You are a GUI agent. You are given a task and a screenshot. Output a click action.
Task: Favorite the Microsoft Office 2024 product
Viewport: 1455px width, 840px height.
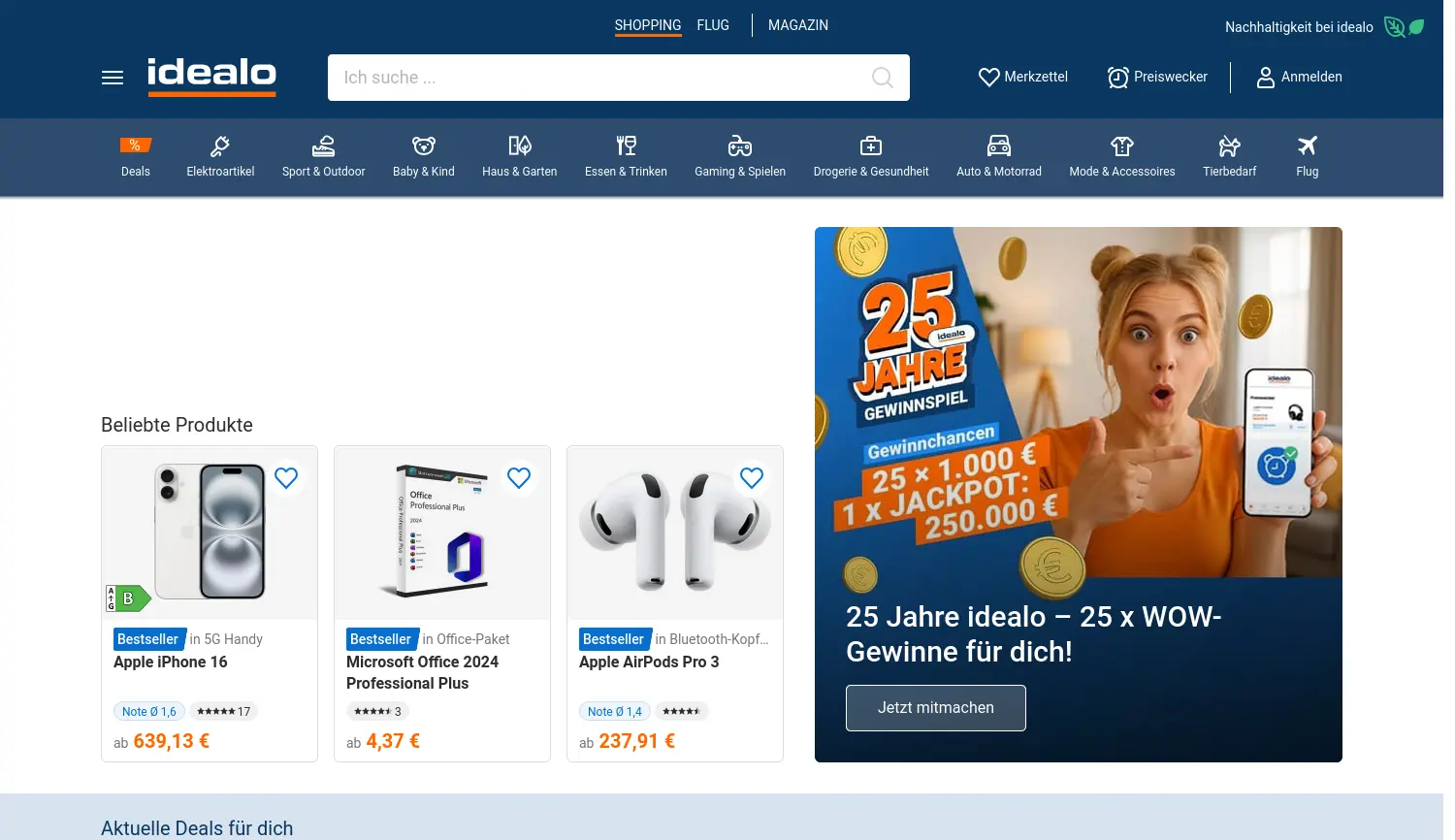[x=519, y=478]
